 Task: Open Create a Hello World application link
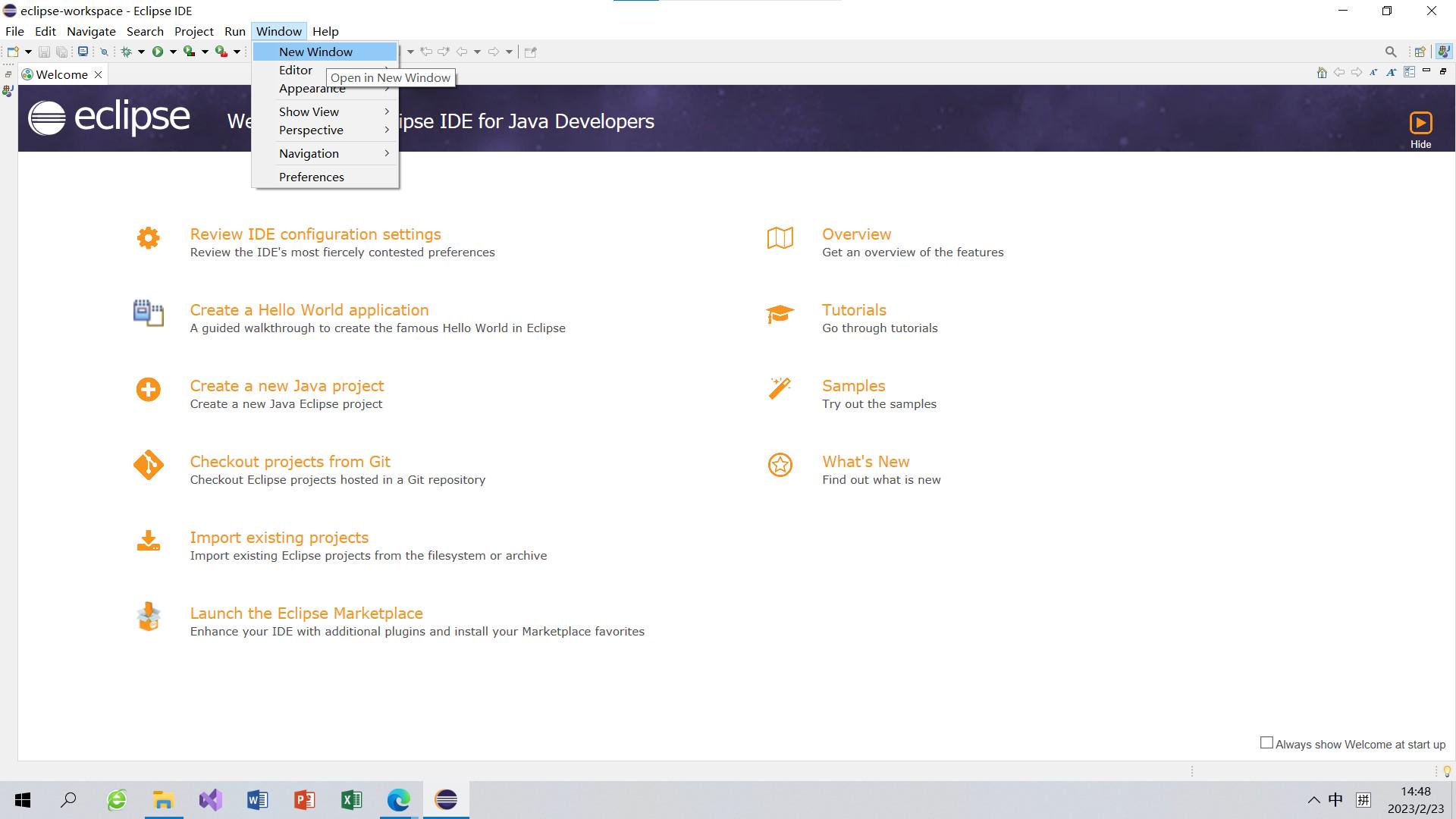309,310
